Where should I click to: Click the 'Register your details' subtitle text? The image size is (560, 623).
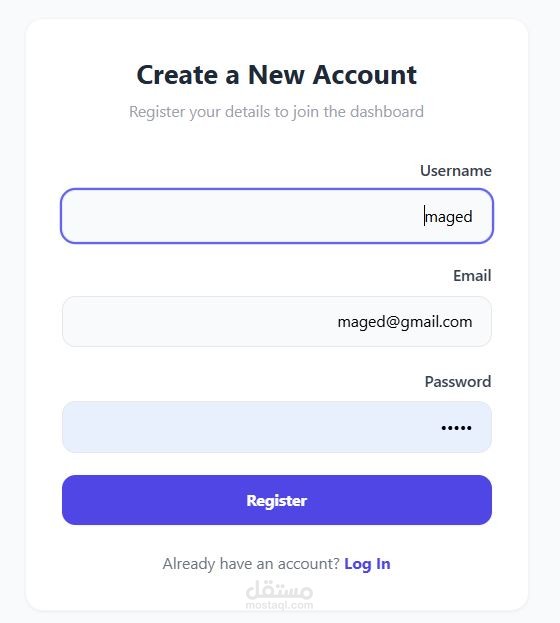click(x=276, y=112)
